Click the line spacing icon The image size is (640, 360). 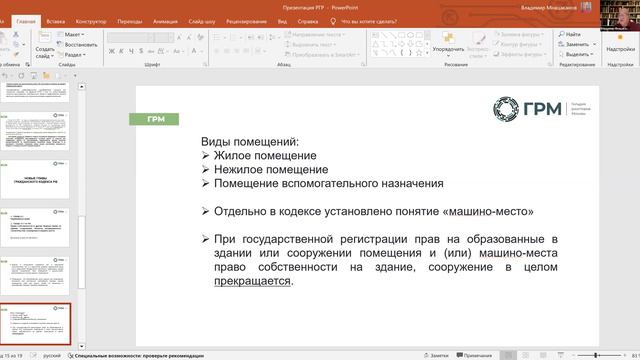[273, 38]
